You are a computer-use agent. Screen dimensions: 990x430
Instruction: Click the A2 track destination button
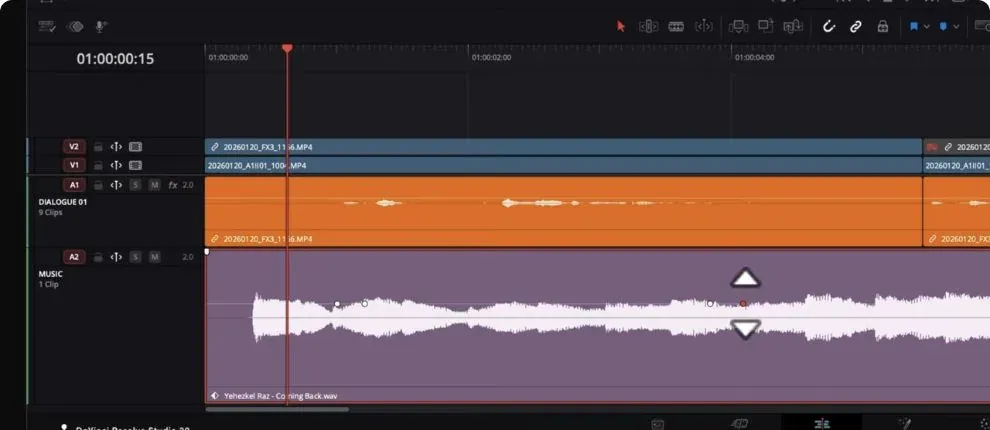click(74, 257)
